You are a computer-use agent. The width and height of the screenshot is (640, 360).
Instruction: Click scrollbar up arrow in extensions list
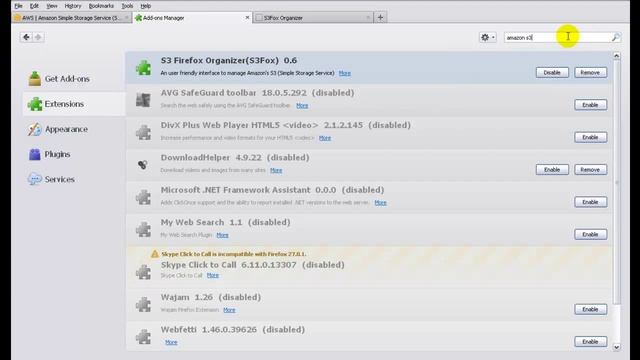pos(616,56)
